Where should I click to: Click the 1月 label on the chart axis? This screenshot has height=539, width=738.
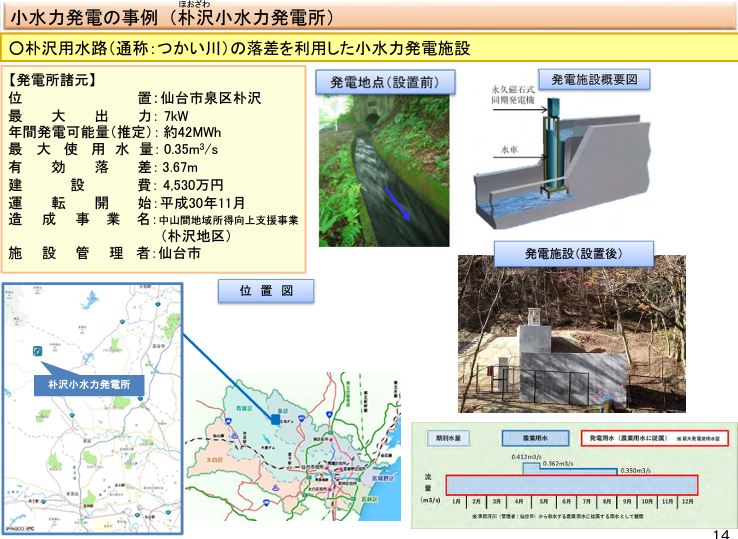tap(456, 502)
